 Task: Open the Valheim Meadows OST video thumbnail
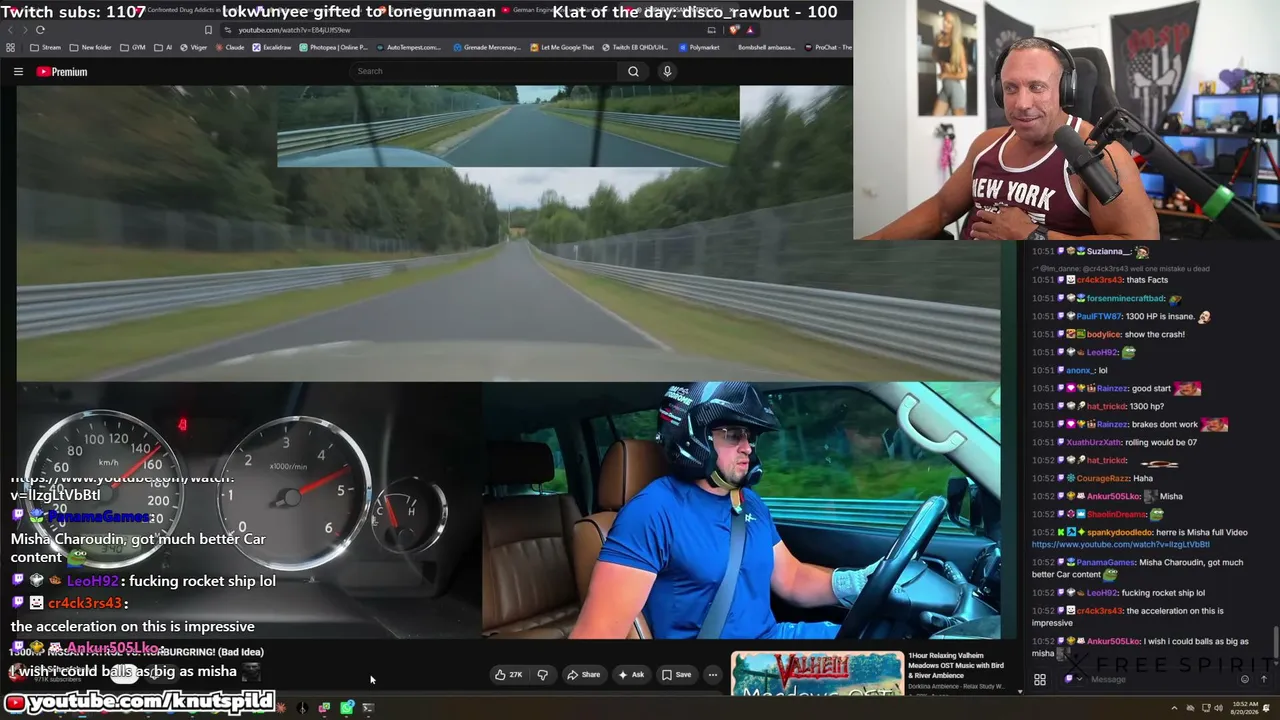(817, 673)
